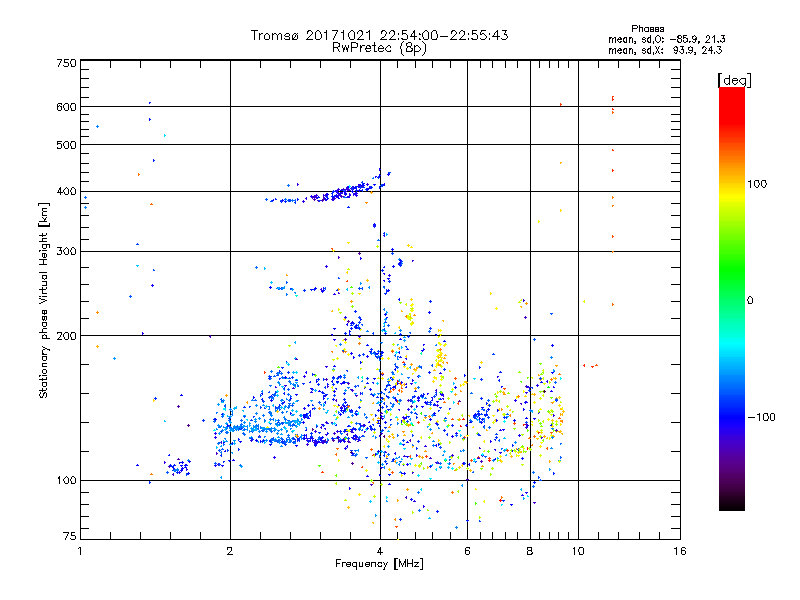This screenshot has width=800, height=600.
Task: Click the '6' frequency axis tick label
Action: (467, 551)
